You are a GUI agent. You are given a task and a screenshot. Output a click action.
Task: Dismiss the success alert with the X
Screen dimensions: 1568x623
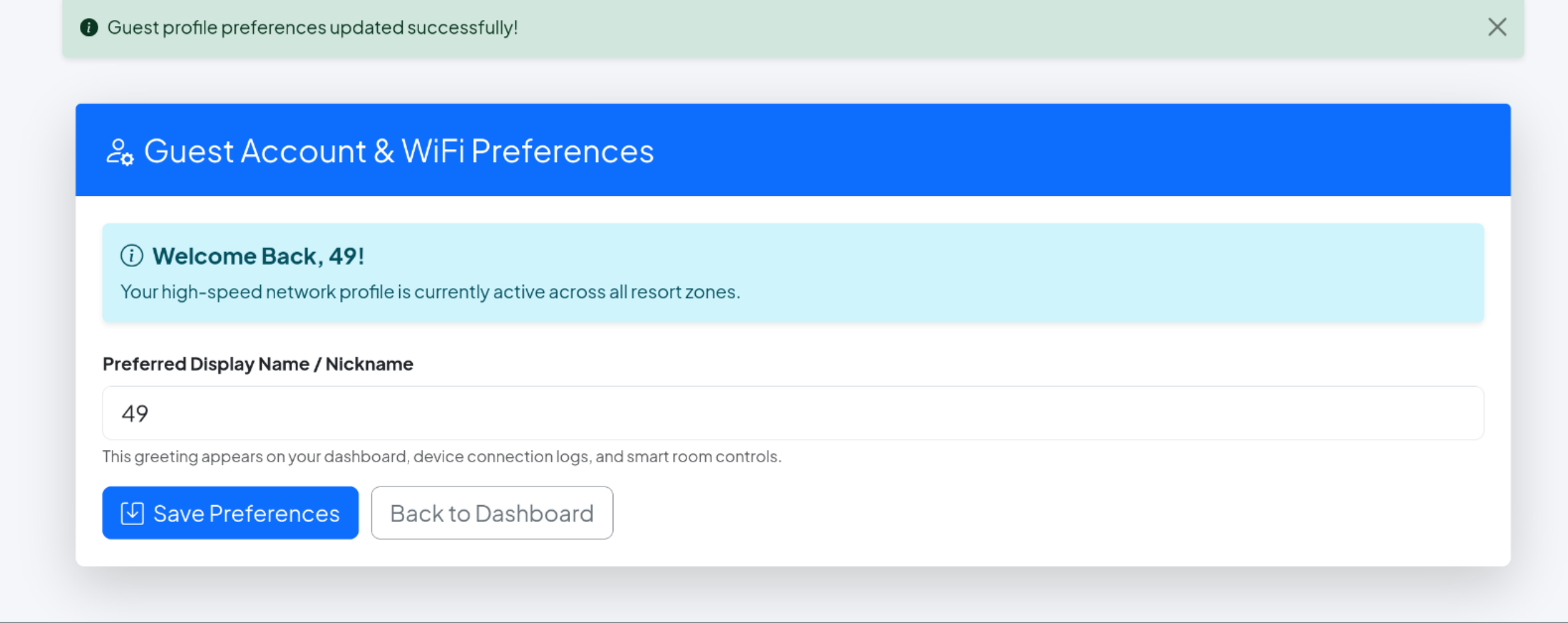click(1497, 27)
